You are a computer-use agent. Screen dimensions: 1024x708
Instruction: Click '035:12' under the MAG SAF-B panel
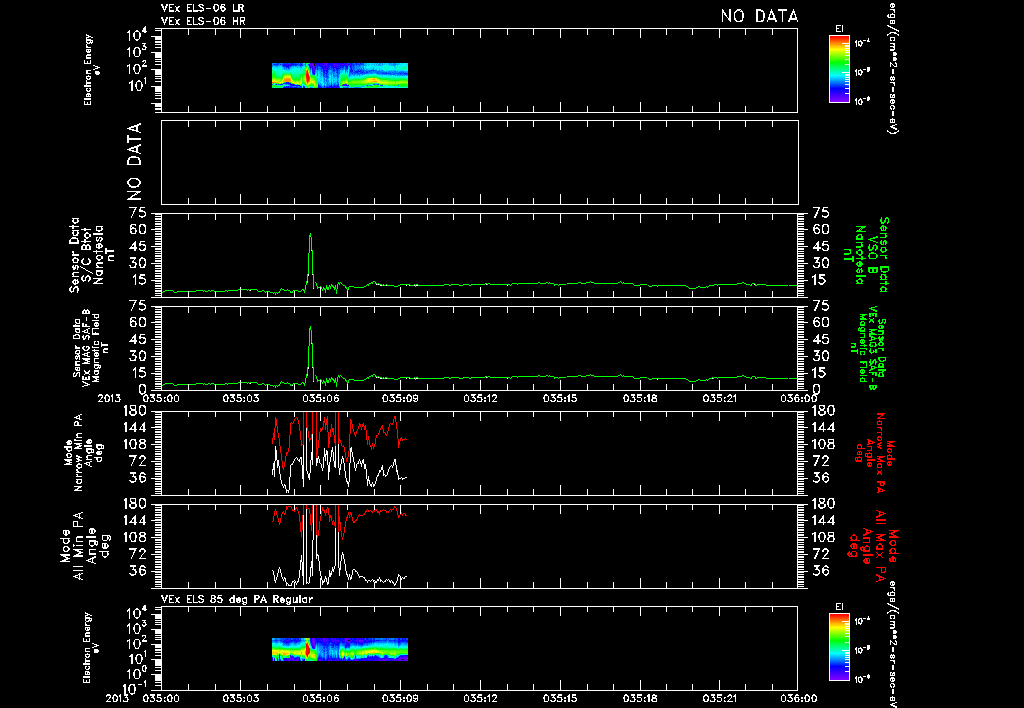coord(480,398)
